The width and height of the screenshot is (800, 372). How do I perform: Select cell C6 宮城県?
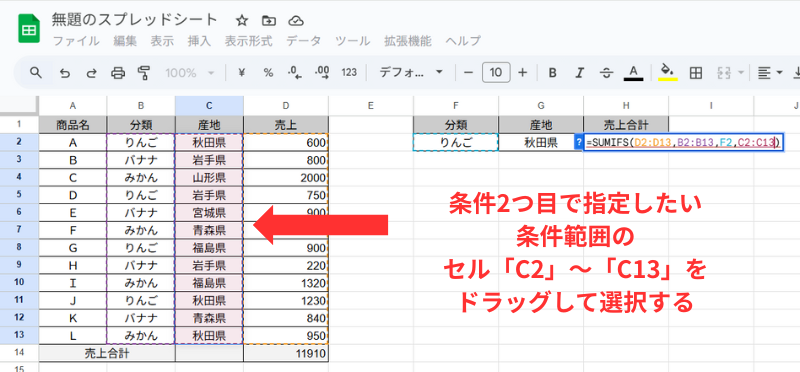[209, 213]
